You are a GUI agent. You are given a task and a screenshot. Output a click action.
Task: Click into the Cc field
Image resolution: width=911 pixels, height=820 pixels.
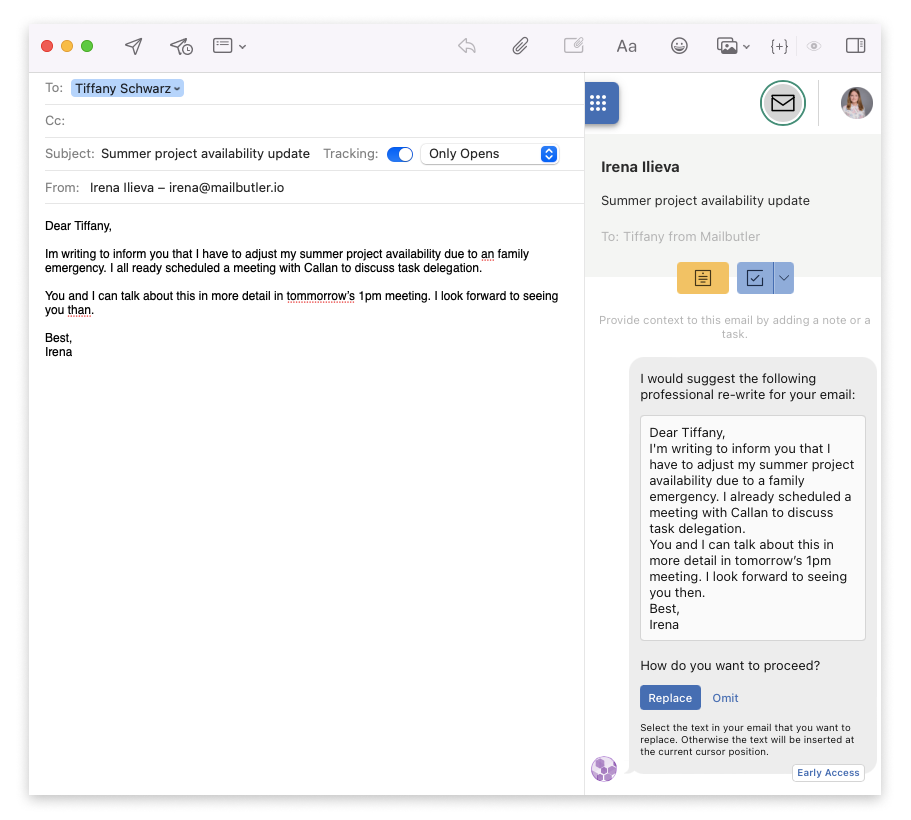314,121
